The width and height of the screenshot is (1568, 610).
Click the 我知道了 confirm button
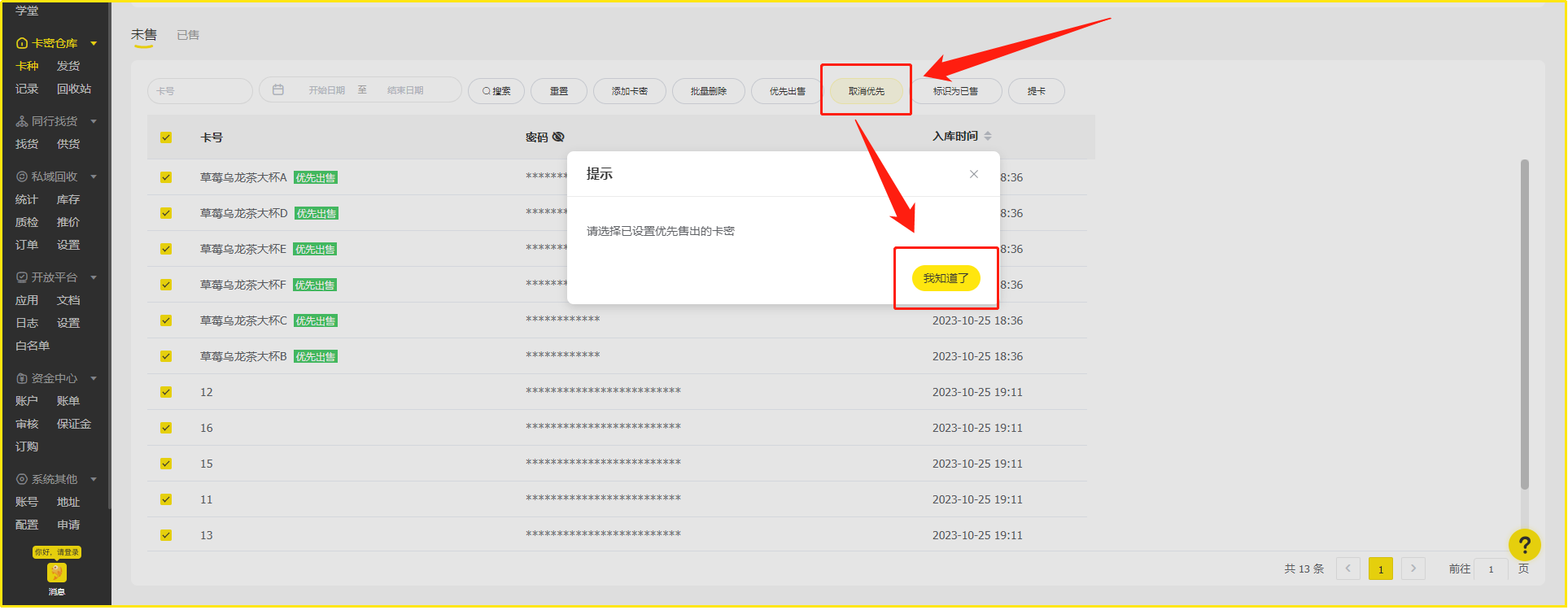tap(946, 278)
